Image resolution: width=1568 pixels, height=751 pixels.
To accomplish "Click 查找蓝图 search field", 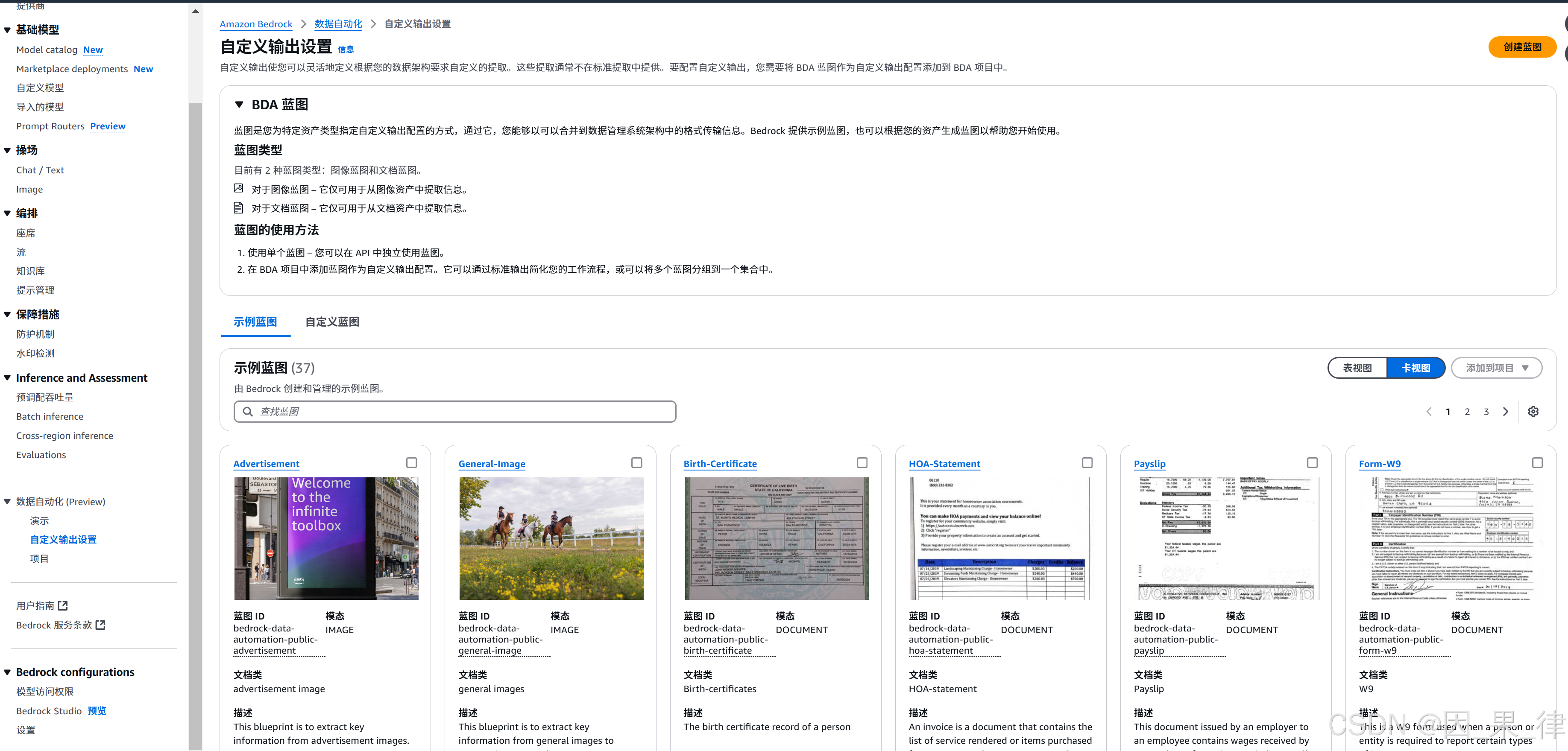I will (x=455, y=412).
